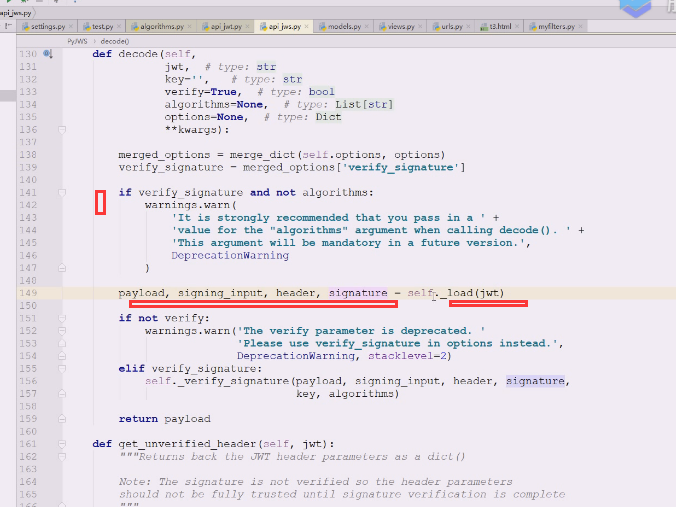Image resolution: width=676 pixels, height=507 pixels.
Task: Toggle the fold end marker at line 147
Action: tap(62, 268)
